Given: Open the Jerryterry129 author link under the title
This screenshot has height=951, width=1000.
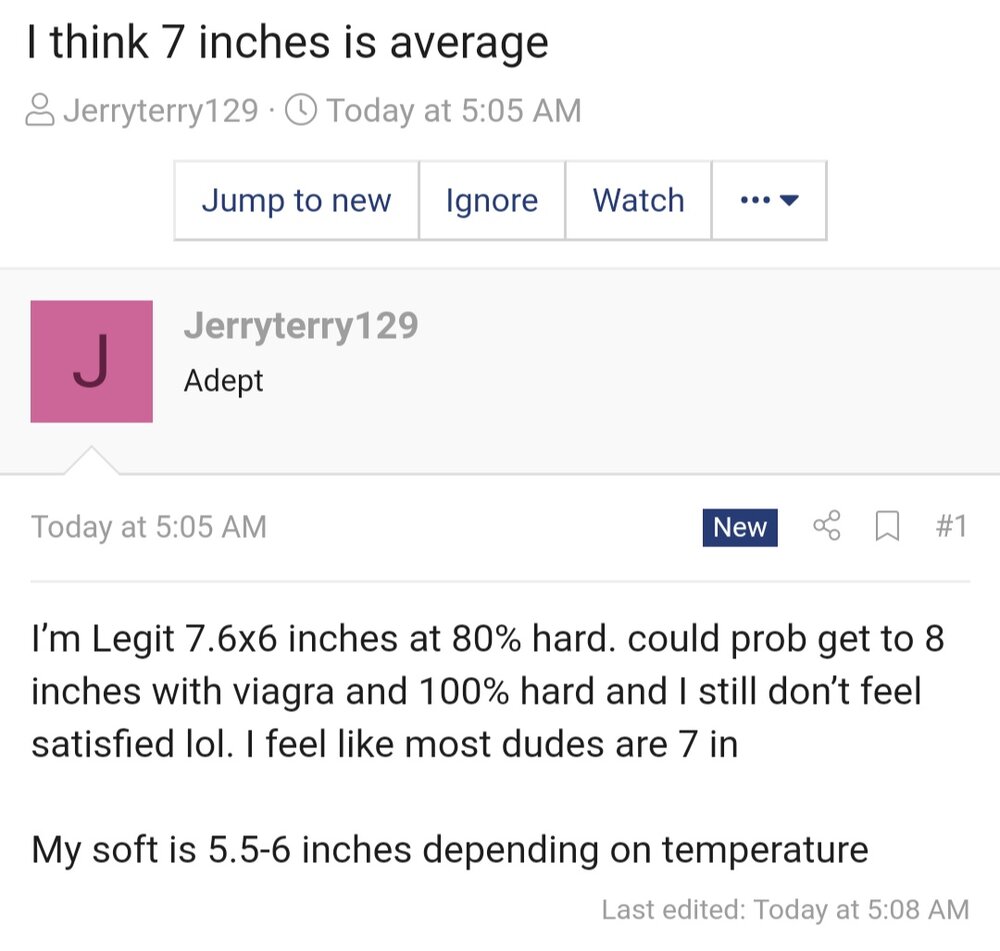Looking at the screenshot, I should coord(160,109).
